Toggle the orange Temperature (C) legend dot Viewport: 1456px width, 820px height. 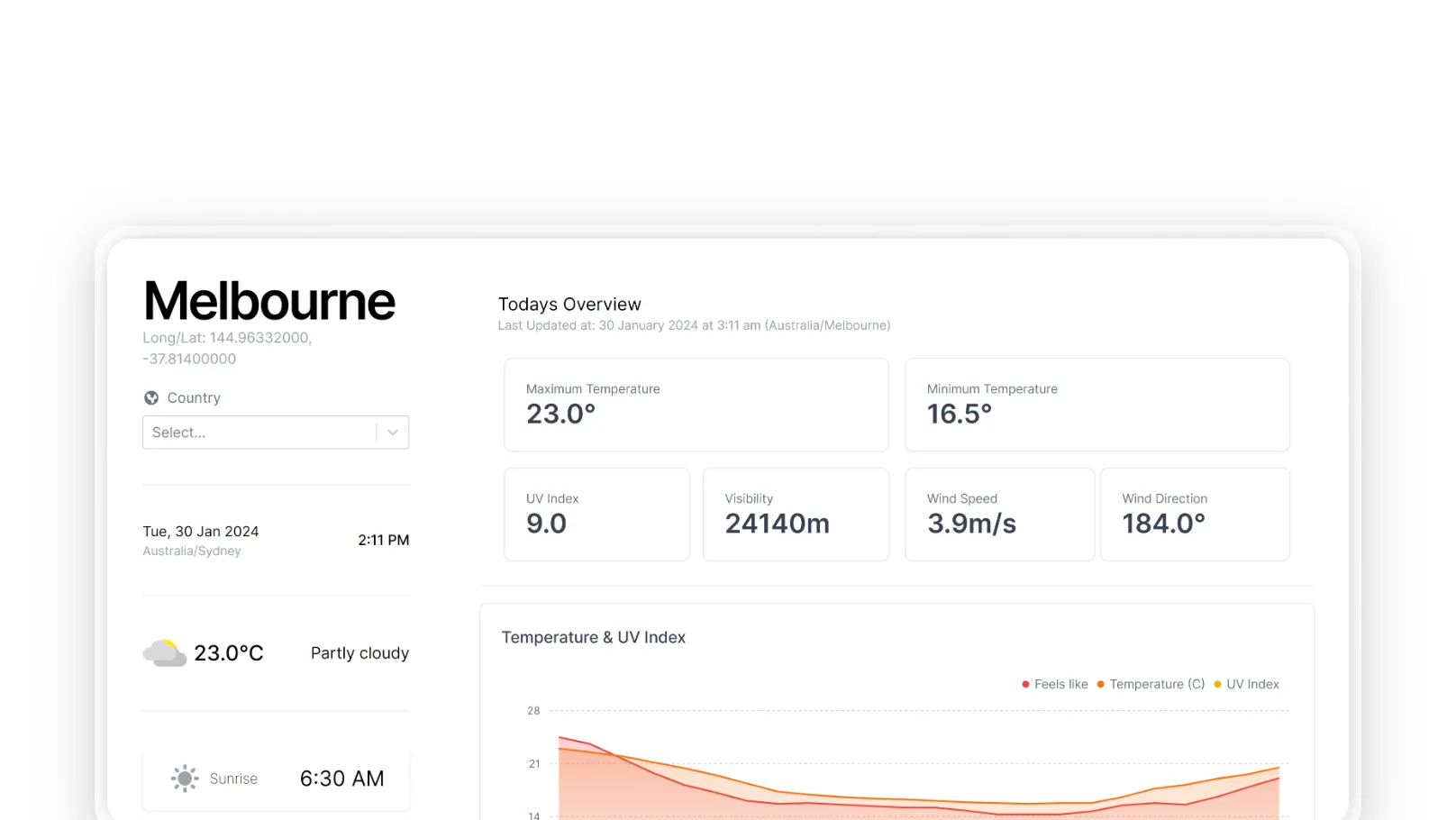click(x=1100, y=685)
